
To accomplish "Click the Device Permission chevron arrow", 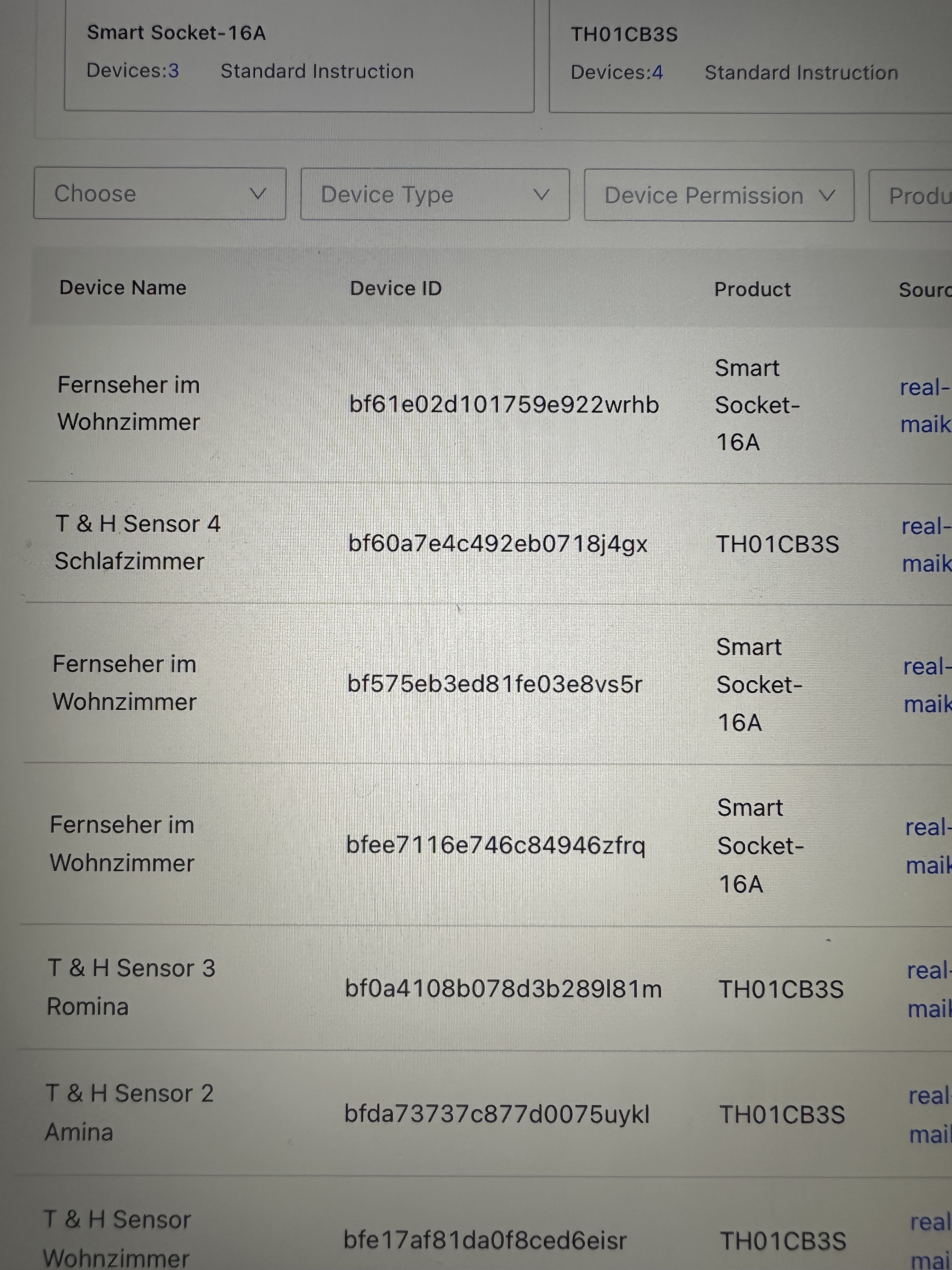I will point(827,196).
